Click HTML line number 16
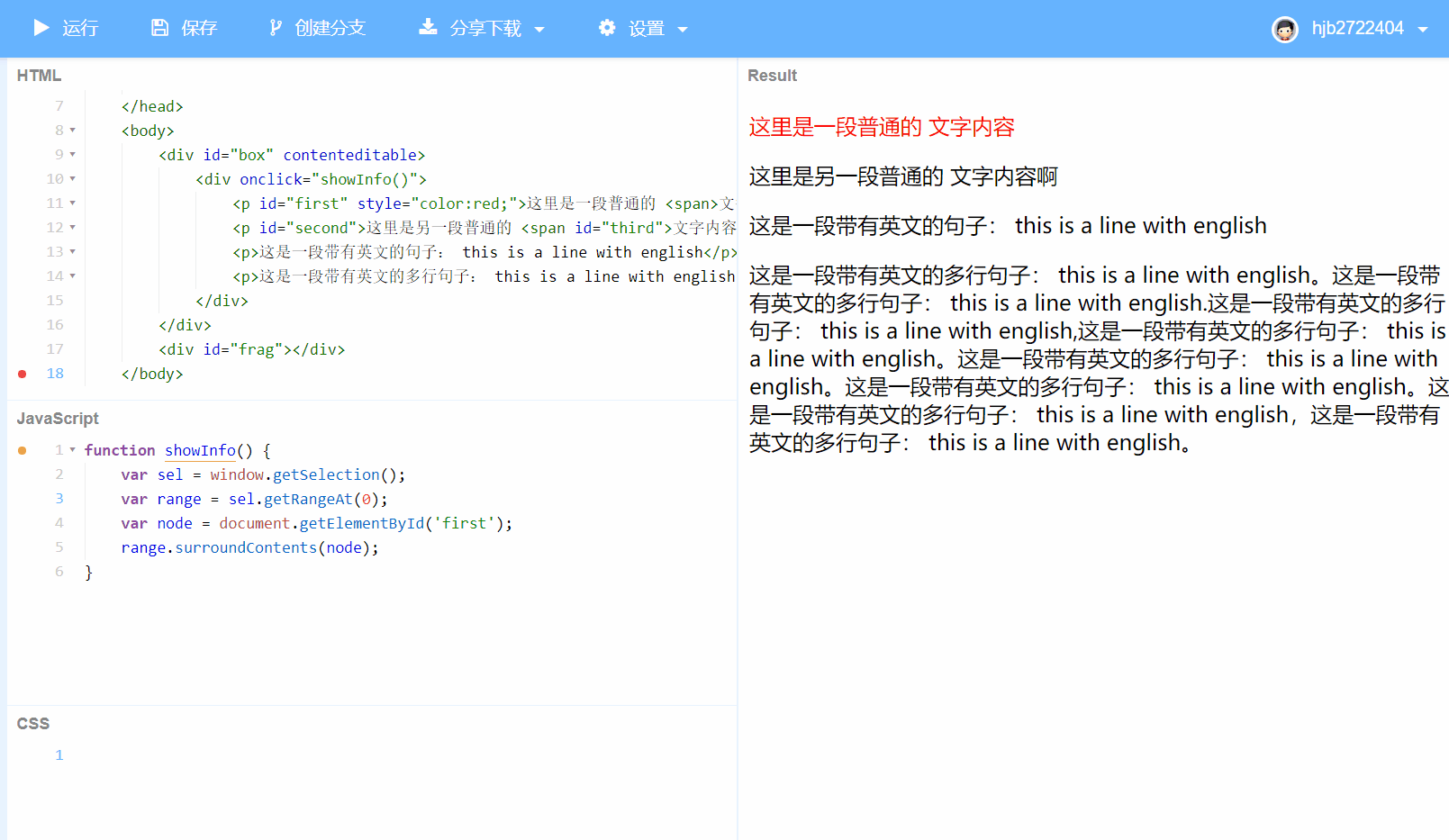This screenshot has width=1449, height=840. tap(55, 325)
